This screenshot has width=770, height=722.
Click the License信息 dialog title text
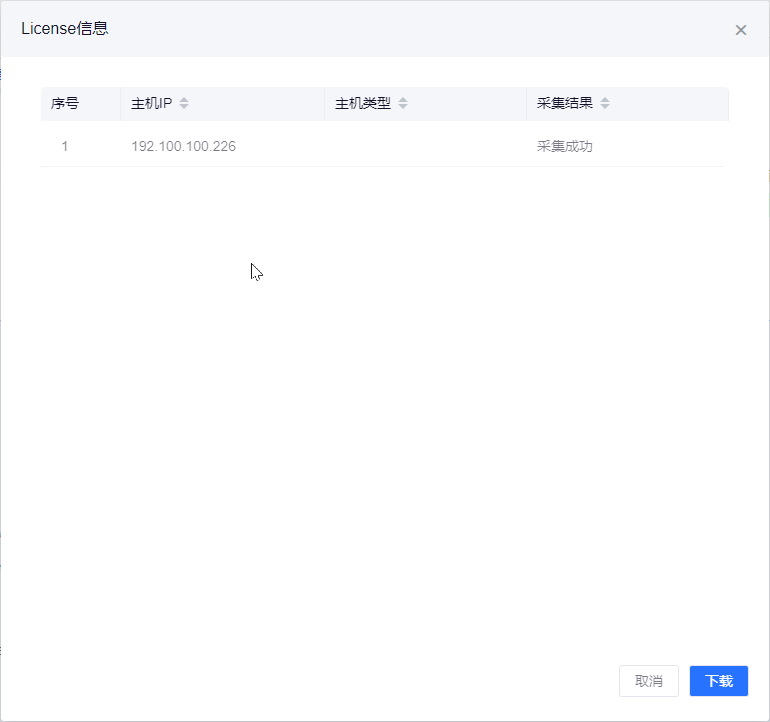(x=65, y=28)
